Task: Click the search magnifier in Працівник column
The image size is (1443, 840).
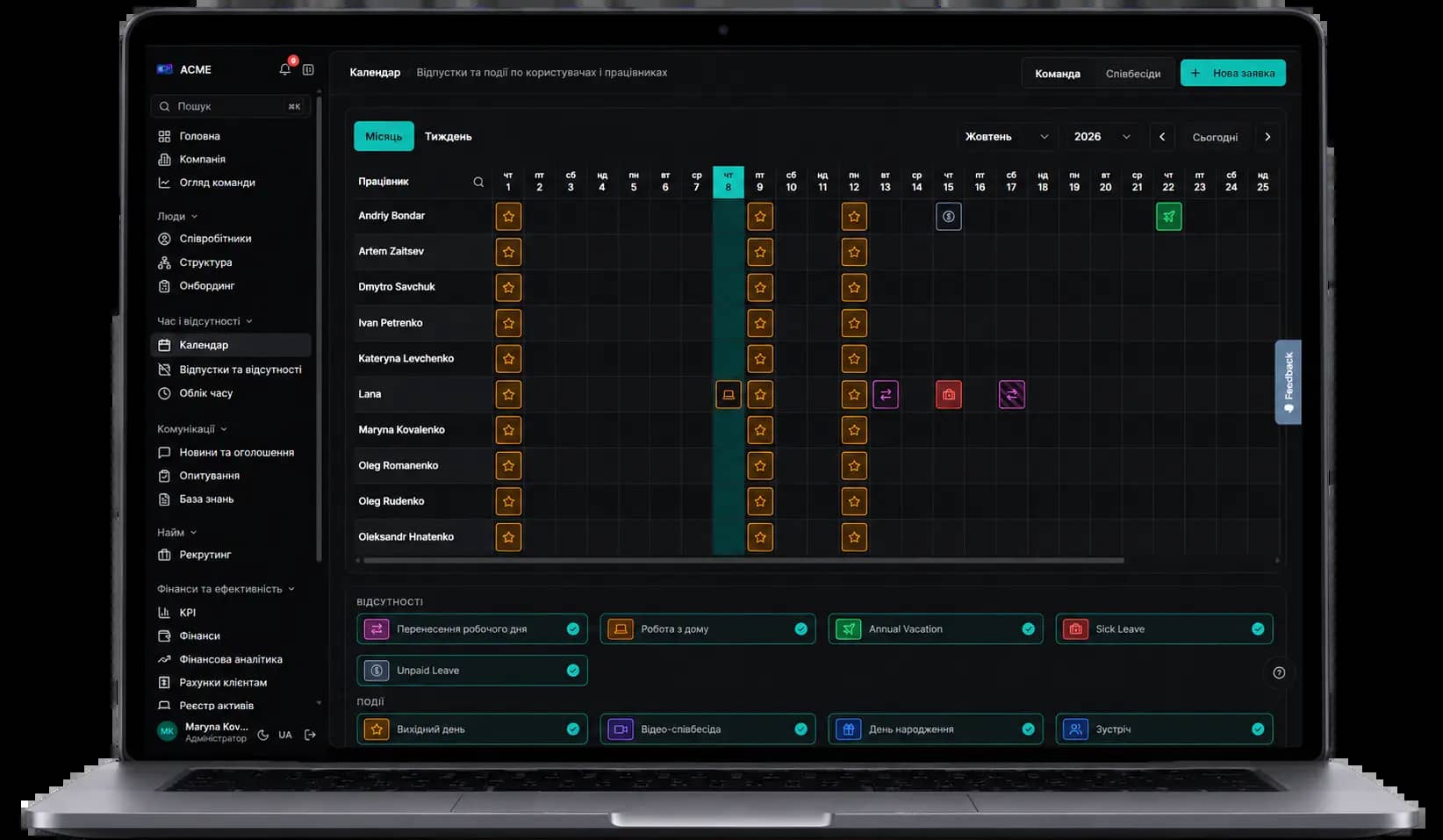Action: (478, 182)
